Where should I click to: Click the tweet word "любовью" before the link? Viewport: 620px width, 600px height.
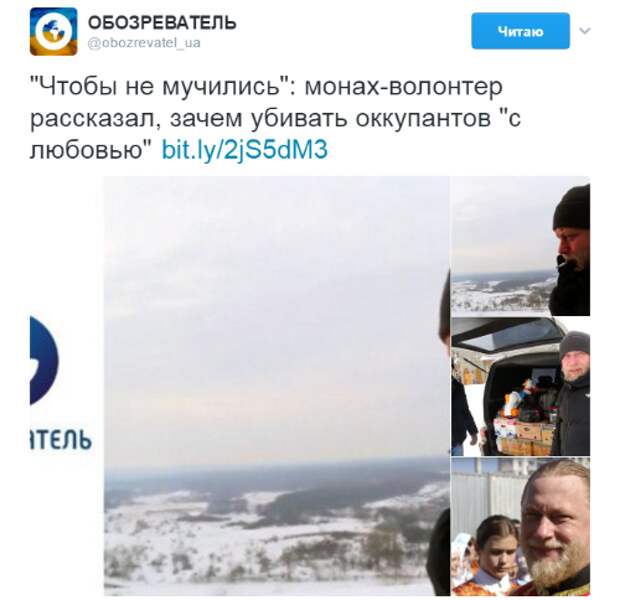tap(90, 150)
